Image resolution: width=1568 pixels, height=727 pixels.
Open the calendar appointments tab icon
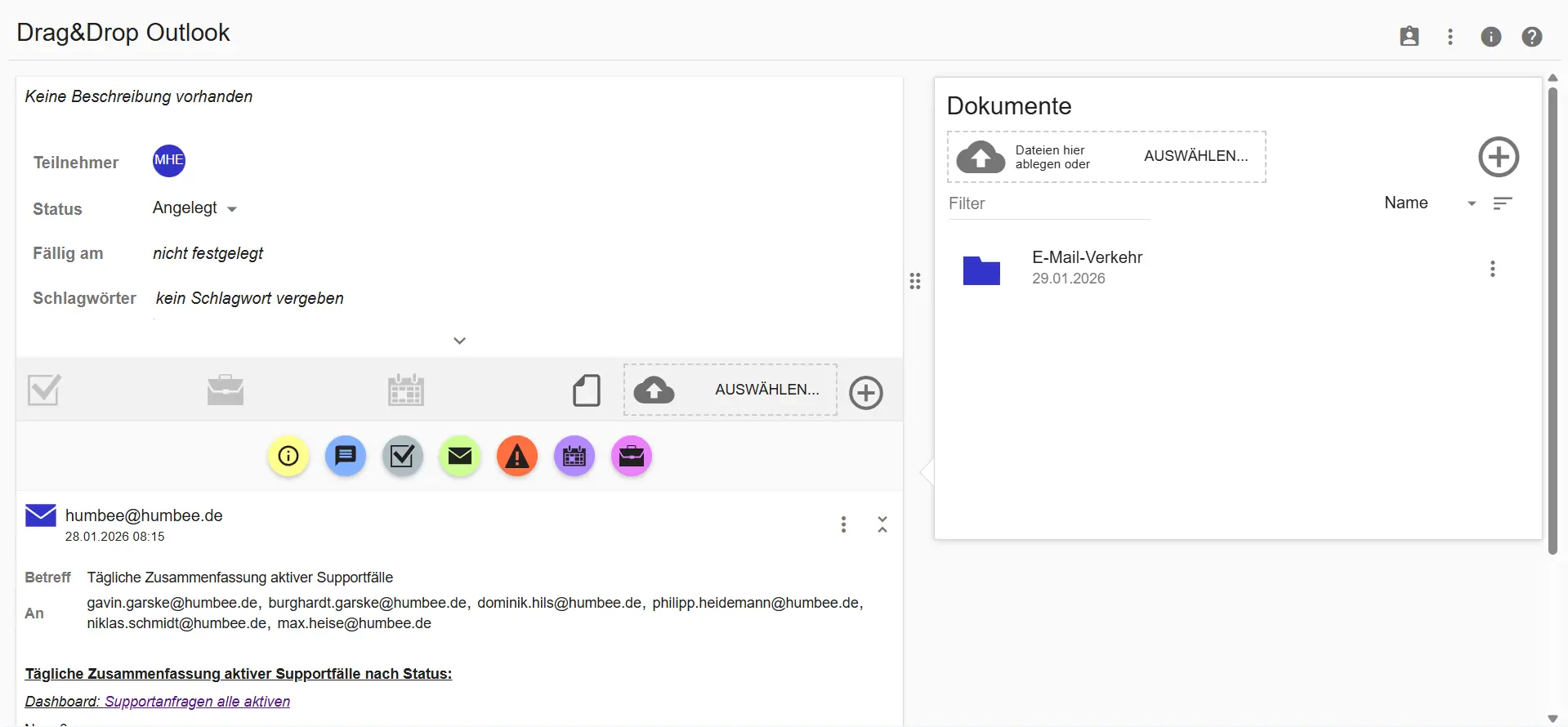[x=406, y=390]
